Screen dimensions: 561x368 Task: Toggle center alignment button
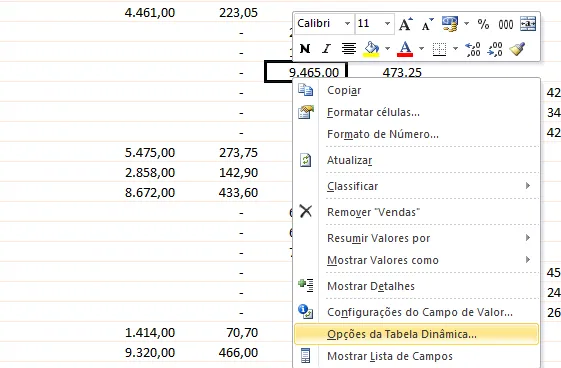[x=348, y=49]
